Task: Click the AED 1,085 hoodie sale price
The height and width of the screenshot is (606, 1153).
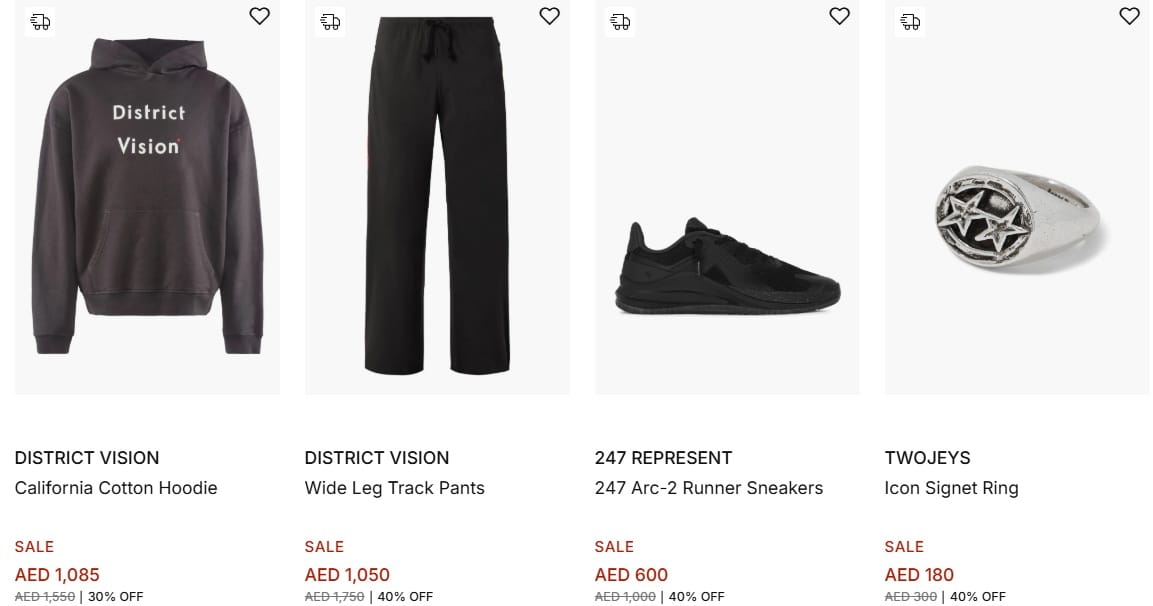Action: (x=57, y=575)
